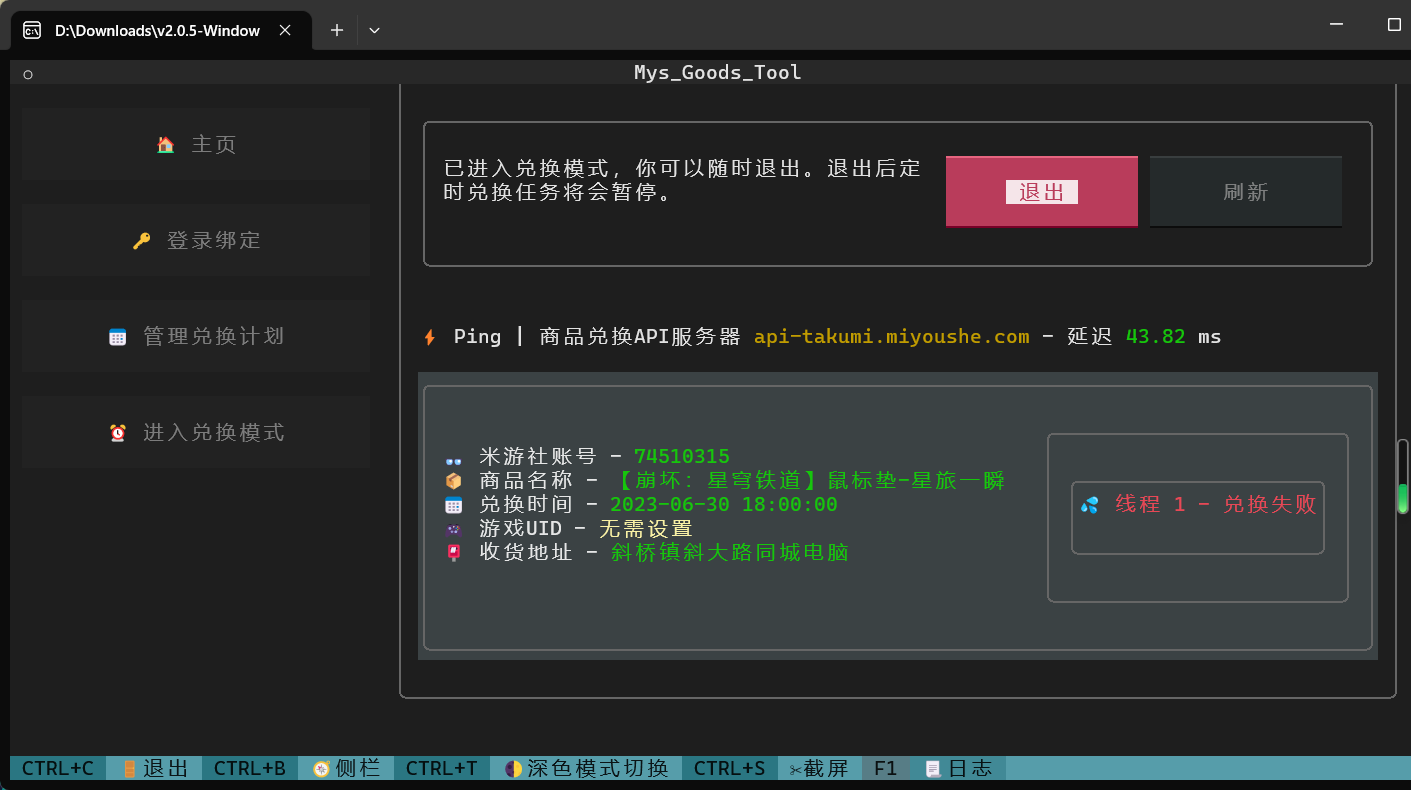Click the calendar icon beside 兑换时间
Image resolution: width=1411 pixels, height=790 pixels.
tap(453, 504)
